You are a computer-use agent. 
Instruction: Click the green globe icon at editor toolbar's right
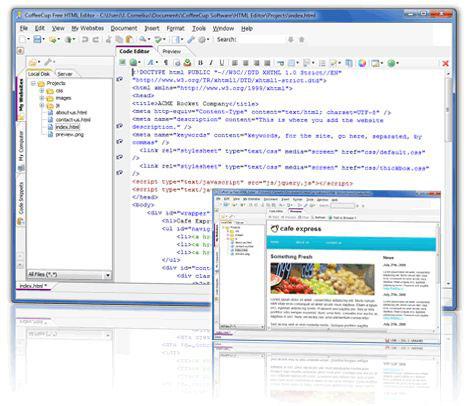click(391, 63)
